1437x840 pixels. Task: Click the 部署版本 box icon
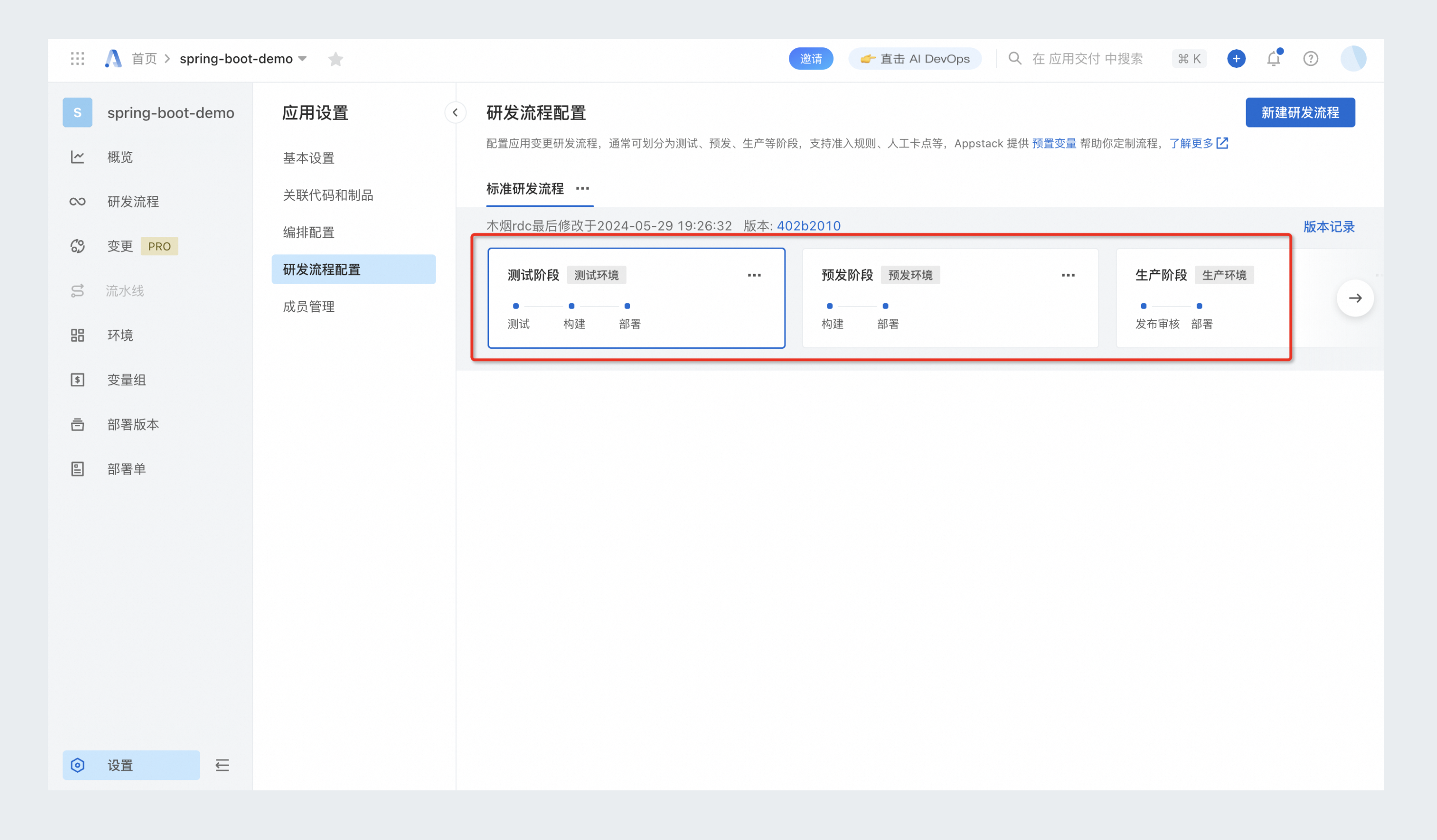78,424
